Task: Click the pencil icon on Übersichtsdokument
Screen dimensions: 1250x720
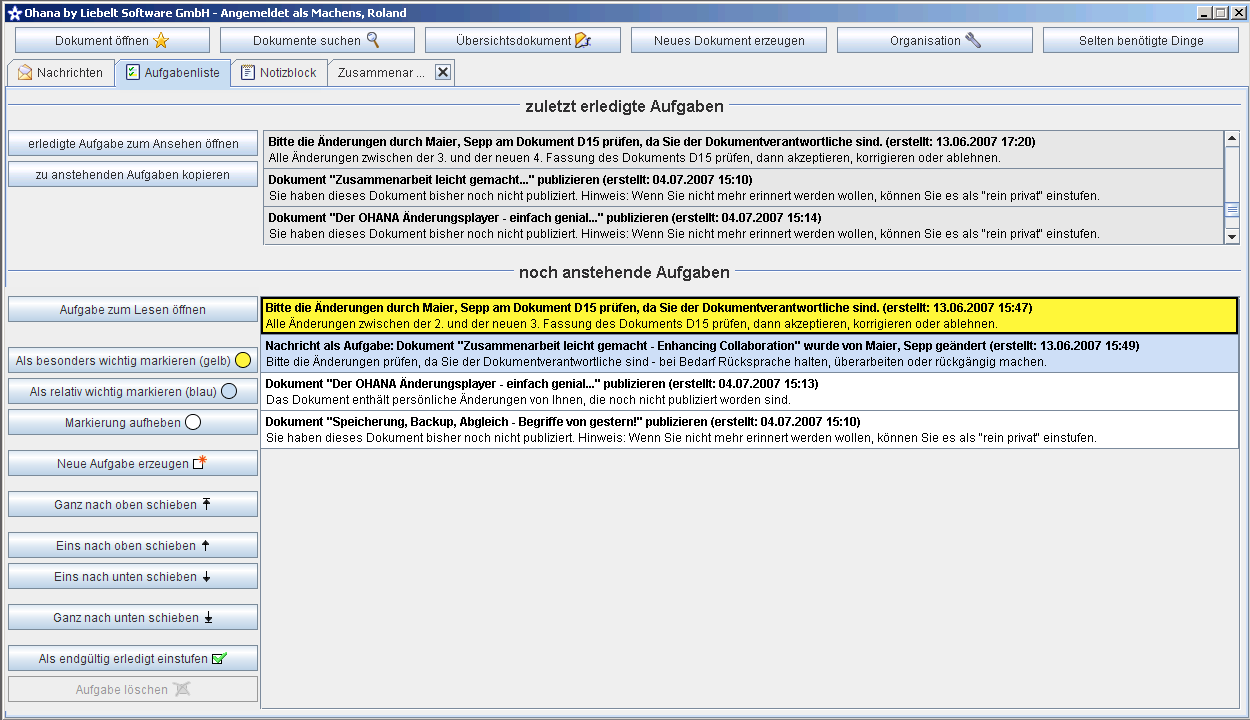Action: point(583,41)
